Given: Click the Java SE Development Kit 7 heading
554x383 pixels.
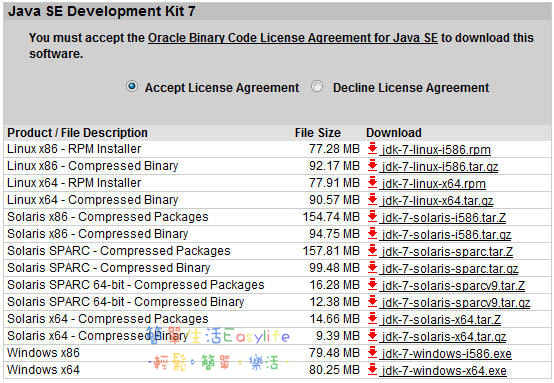Looking at the screenshot, I should pyautogui.click(x=102, y=11).
